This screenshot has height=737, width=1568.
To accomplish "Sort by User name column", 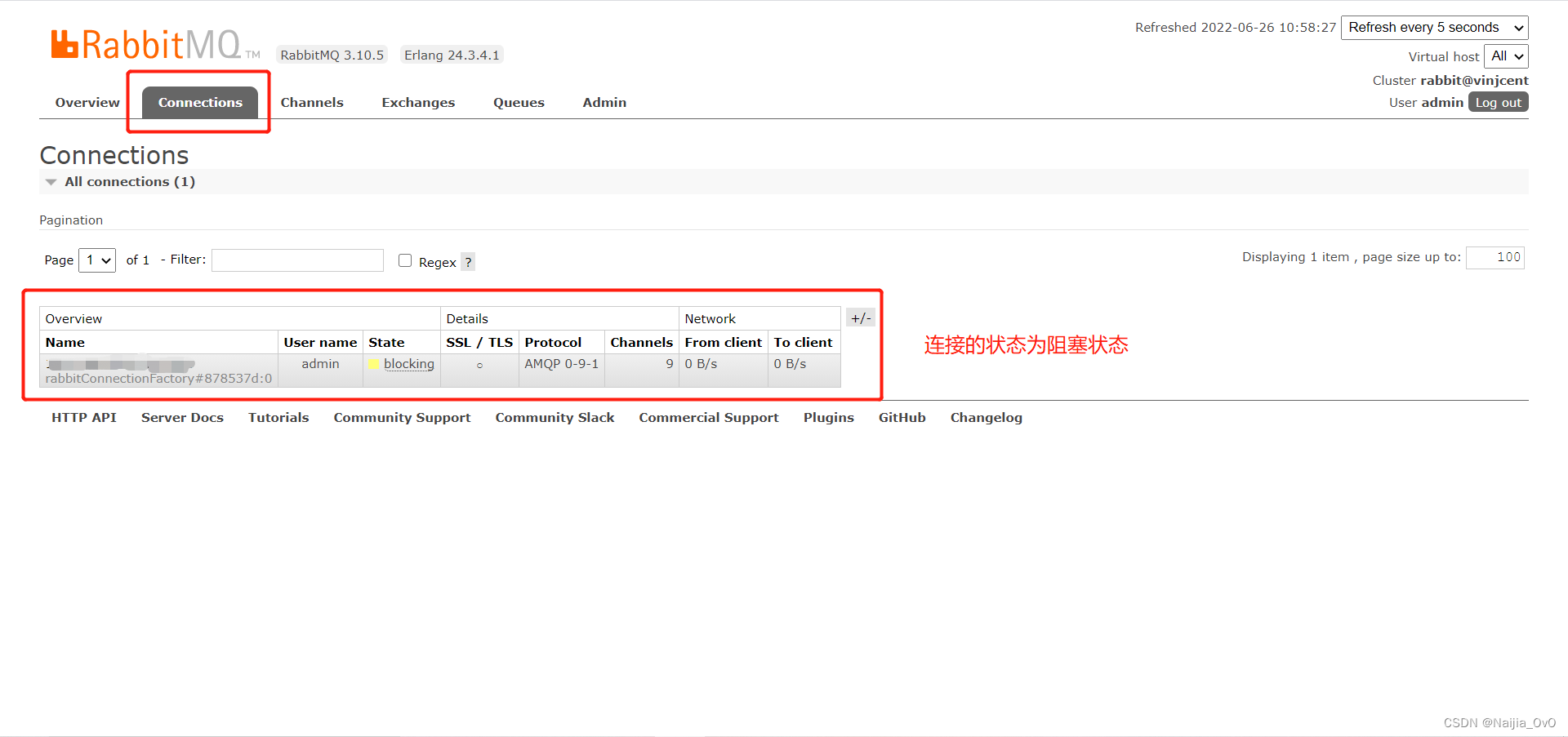I will point(320,343).
